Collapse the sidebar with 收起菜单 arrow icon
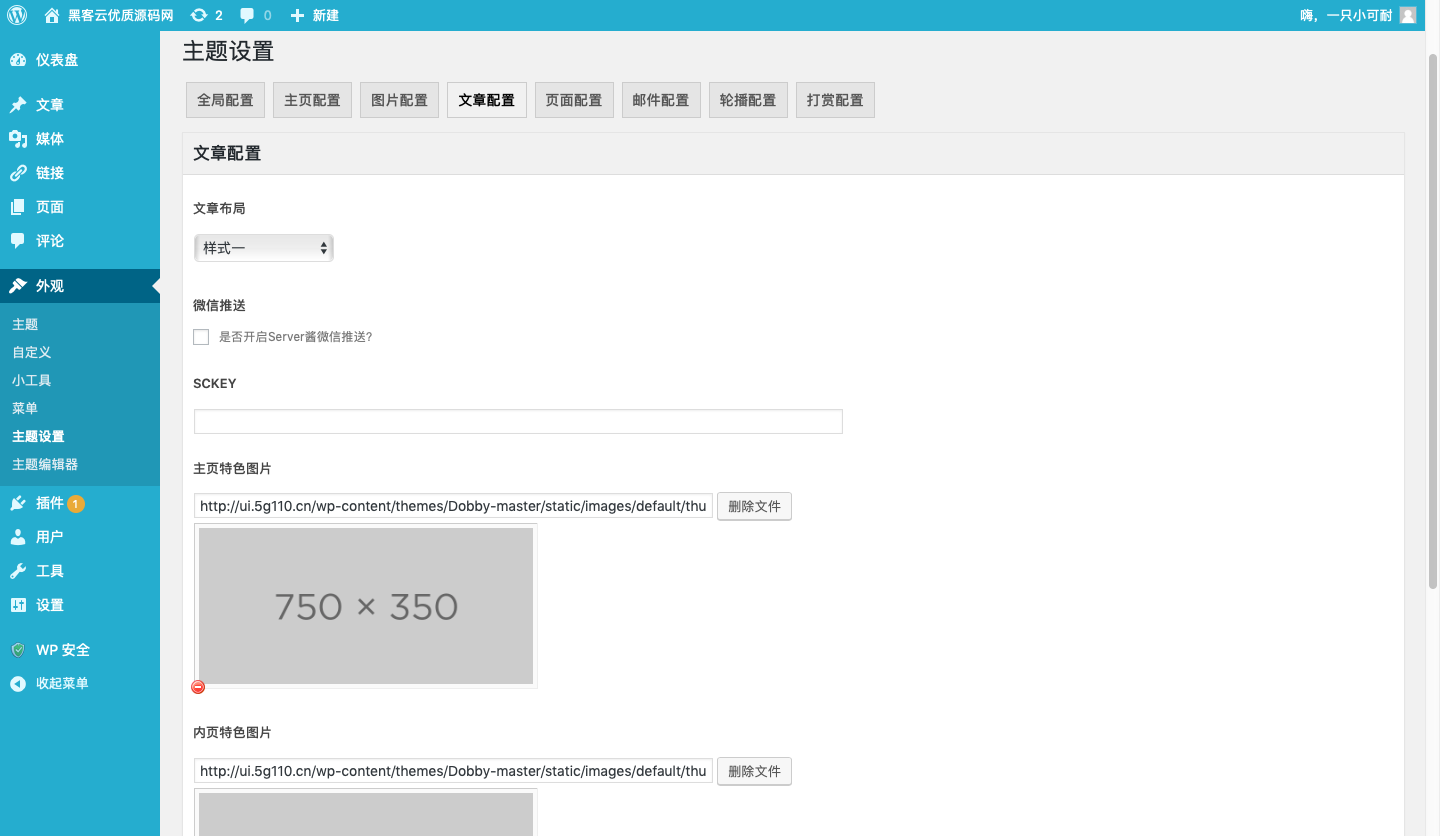Screen dimensions: 1440x836 click(x=18, y=684)
